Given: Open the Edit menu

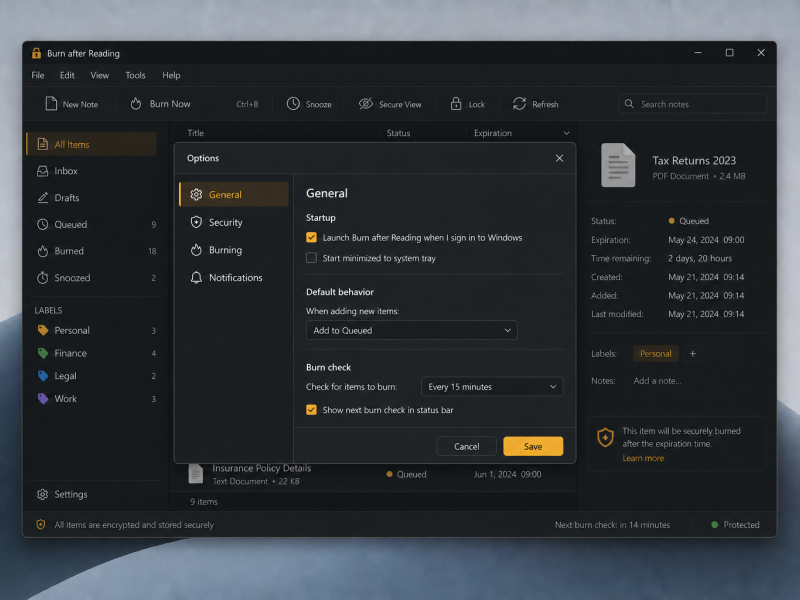Looking at the screenshot, I should pyautogui.click(x=67, y=75).
